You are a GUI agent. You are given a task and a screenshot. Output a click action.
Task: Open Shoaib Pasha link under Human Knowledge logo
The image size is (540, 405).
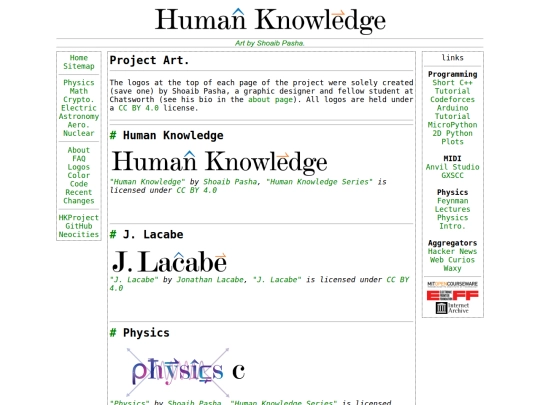[x=230, y=182]
